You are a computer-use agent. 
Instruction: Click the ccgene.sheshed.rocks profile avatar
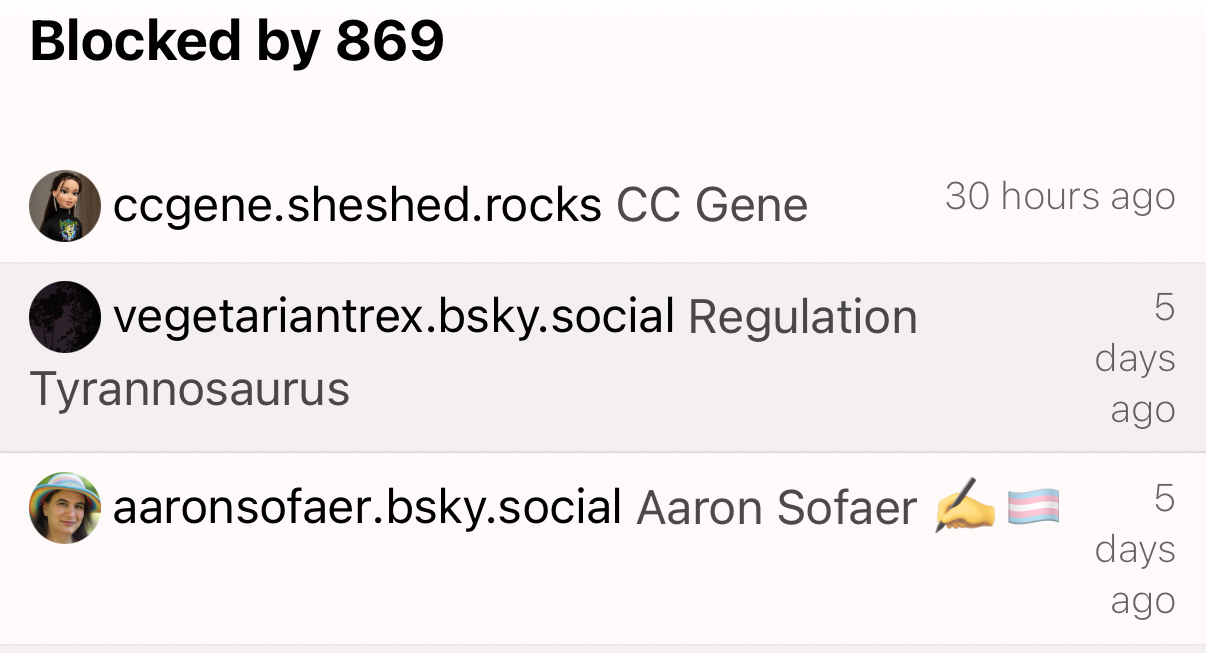click(x=65, y=206)
